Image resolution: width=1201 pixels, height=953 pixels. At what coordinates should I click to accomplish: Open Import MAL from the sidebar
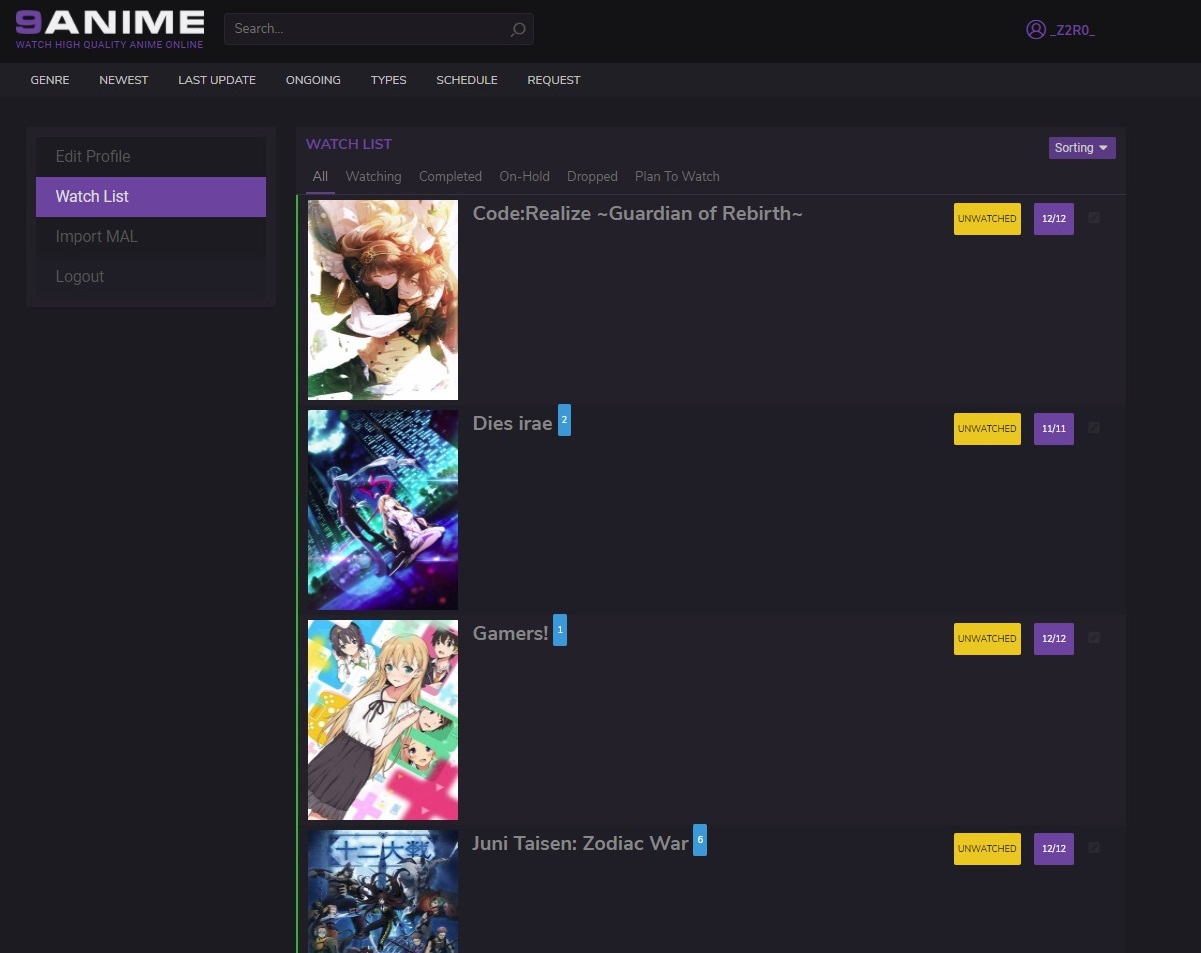(x=97, y=236)
